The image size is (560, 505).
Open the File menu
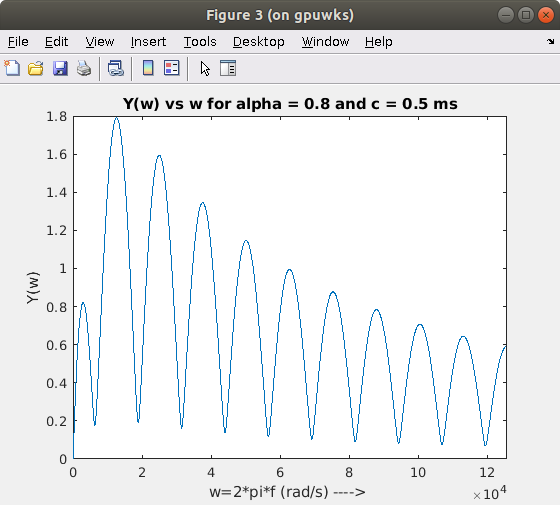tap(18, 42)
